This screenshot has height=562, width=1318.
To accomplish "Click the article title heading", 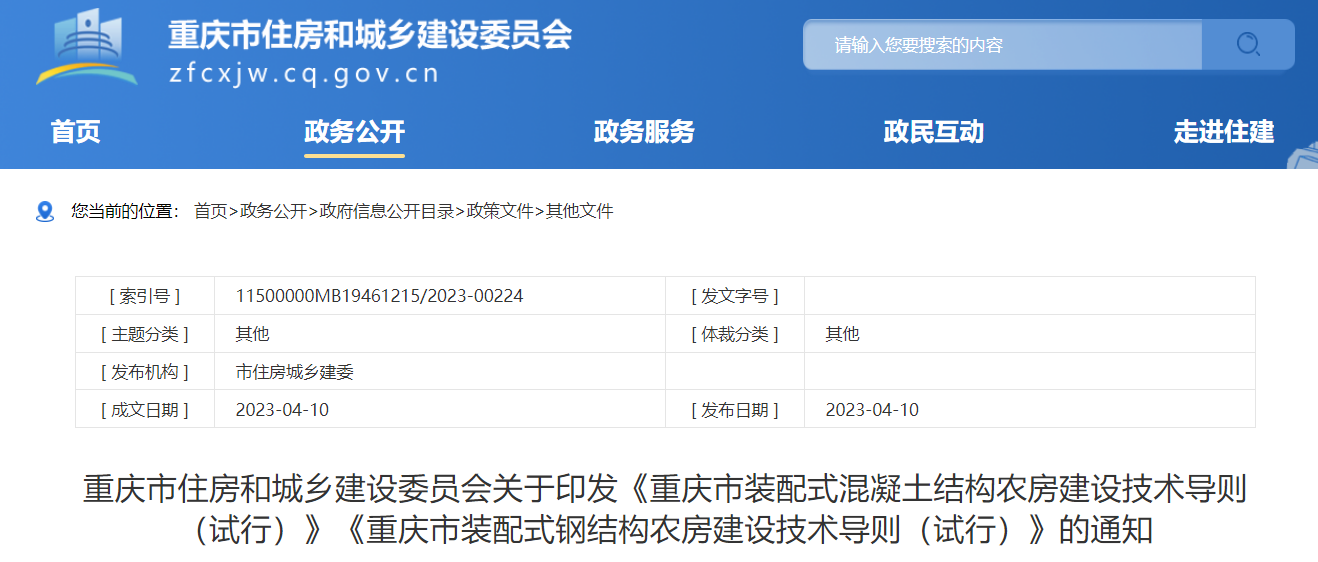I will 665,509.
